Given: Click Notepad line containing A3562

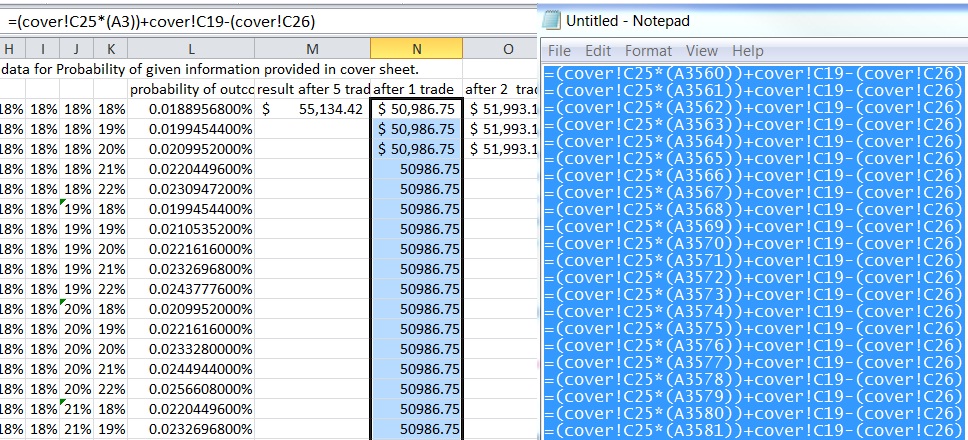Looking at the screenshot, I should tap(754, 107).
